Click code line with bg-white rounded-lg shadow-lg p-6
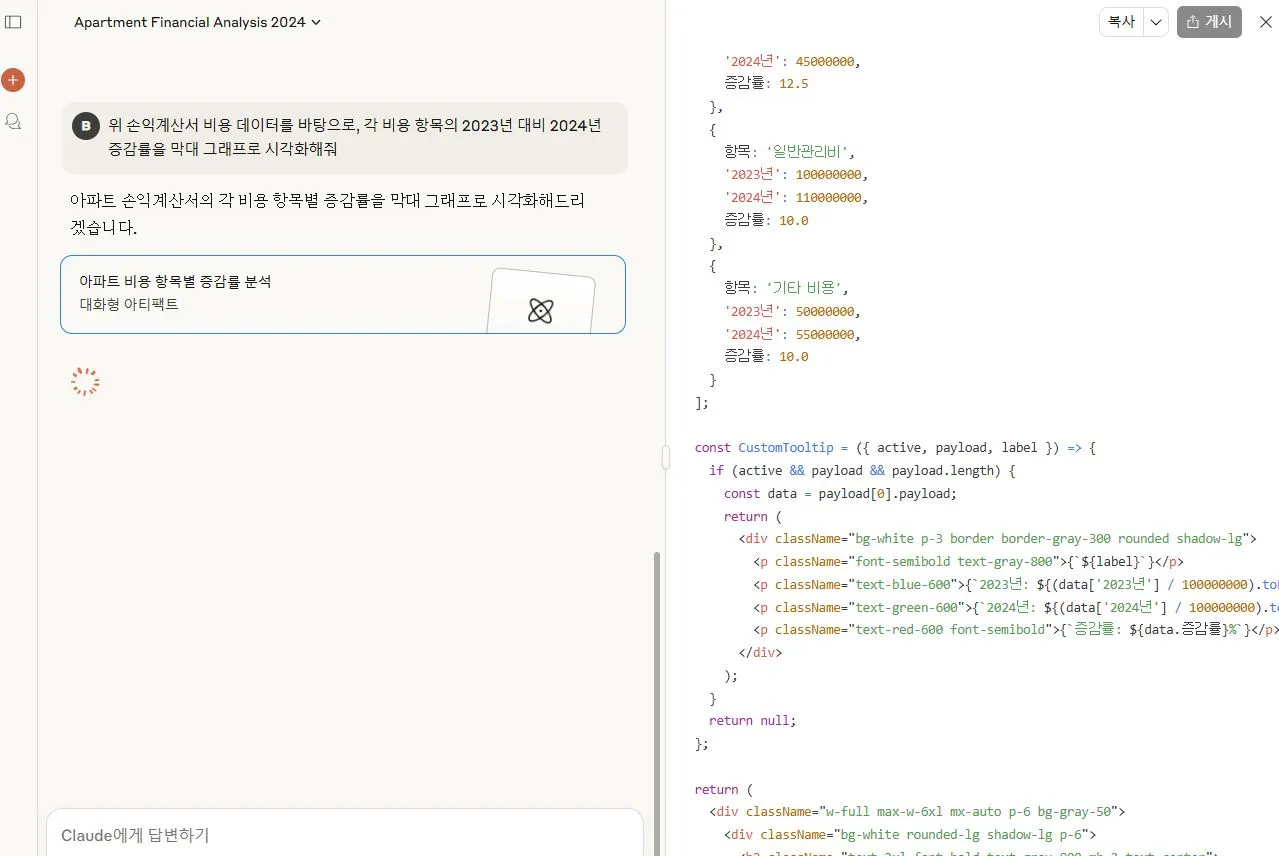This screenshot has height=856, width=1279. point(910,834)
